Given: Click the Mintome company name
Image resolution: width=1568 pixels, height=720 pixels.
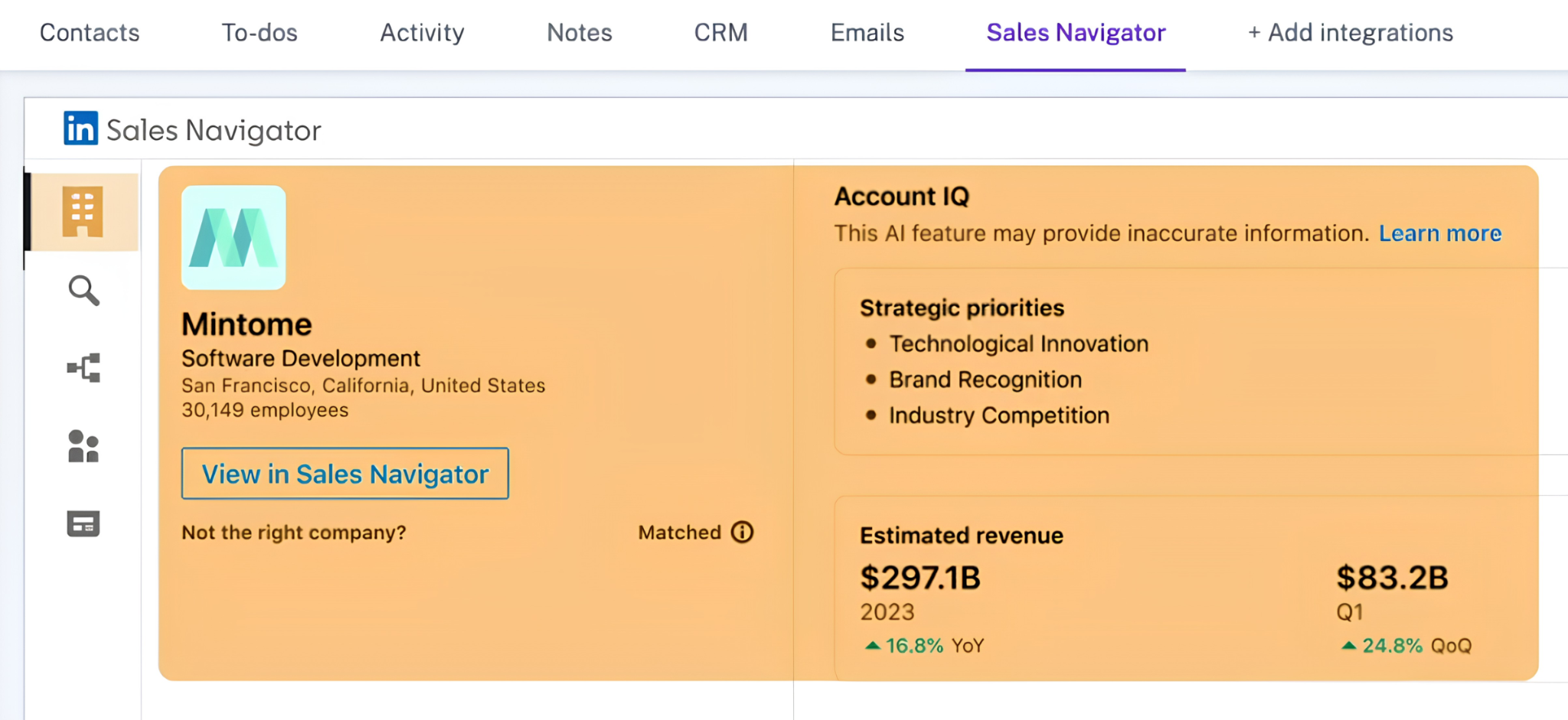Looking at the screenshot, I should (x=247, y=324).
